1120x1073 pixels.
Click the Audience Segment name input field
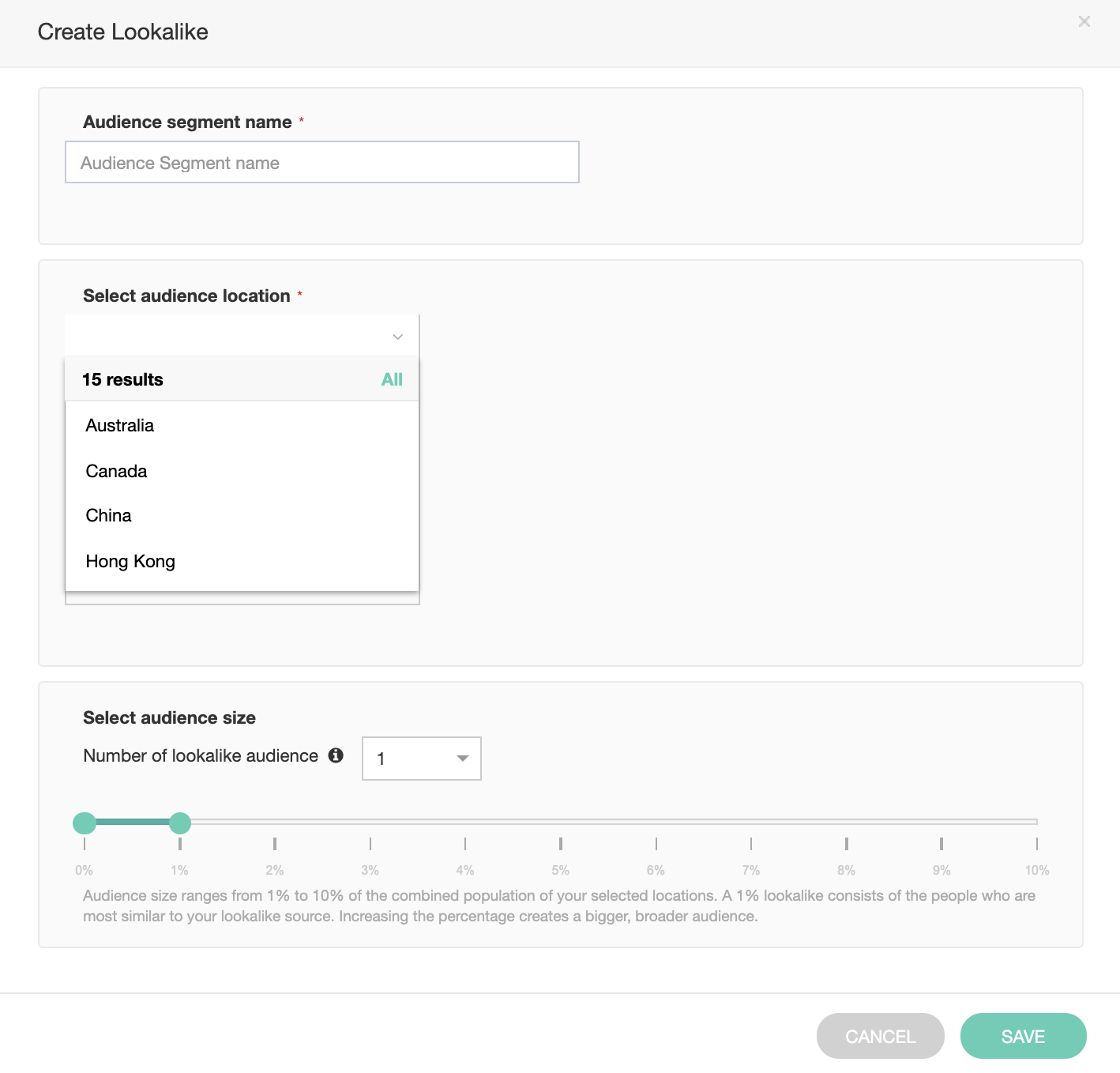tap(321, 163)
